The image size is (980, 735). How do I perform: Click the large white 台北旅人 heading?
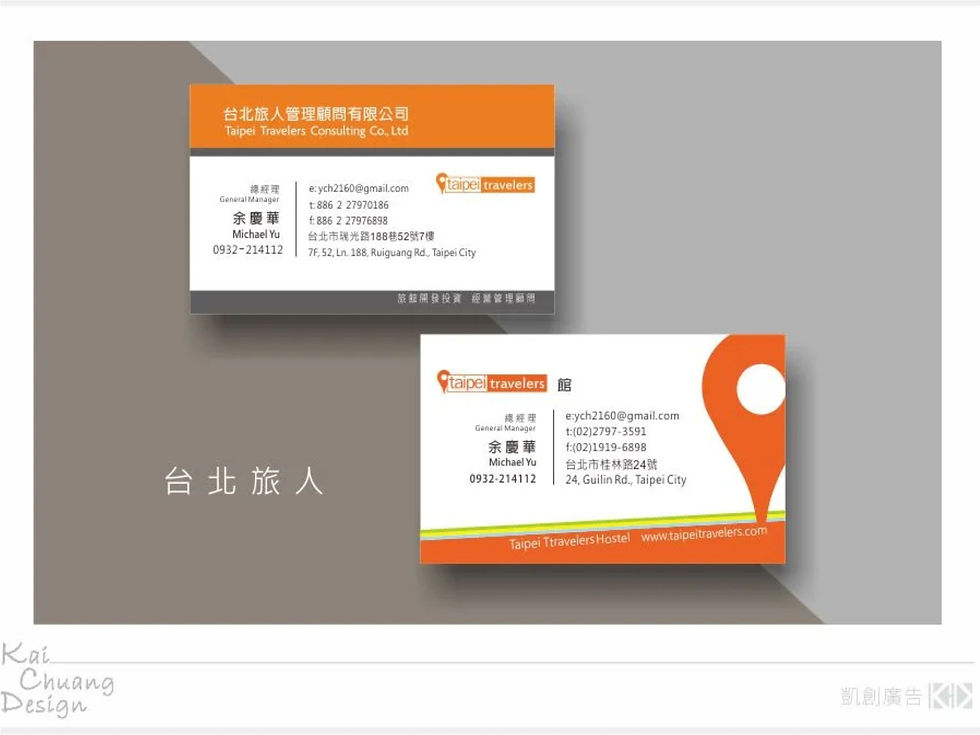pyautogui.click(x=244, y=481)
